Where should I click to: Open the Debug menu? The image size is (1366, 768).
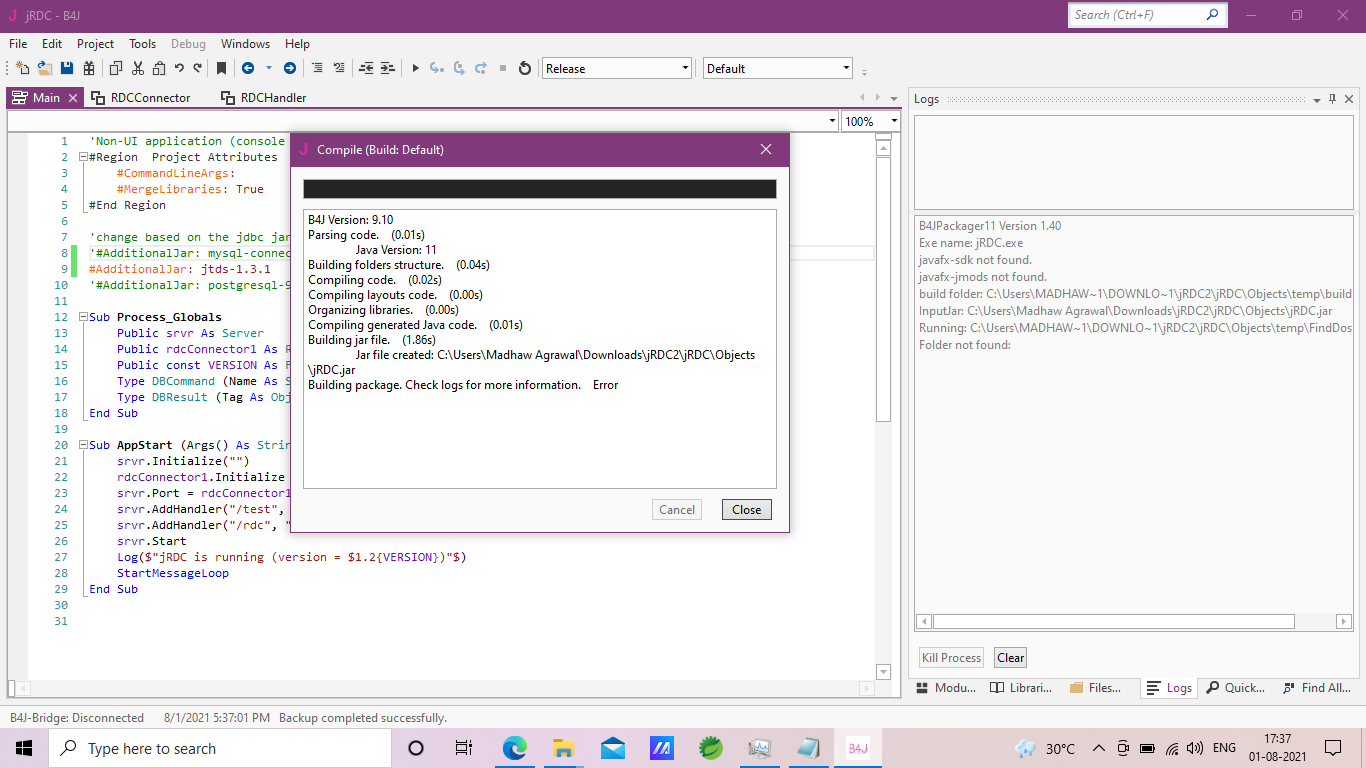click(187, 43)
